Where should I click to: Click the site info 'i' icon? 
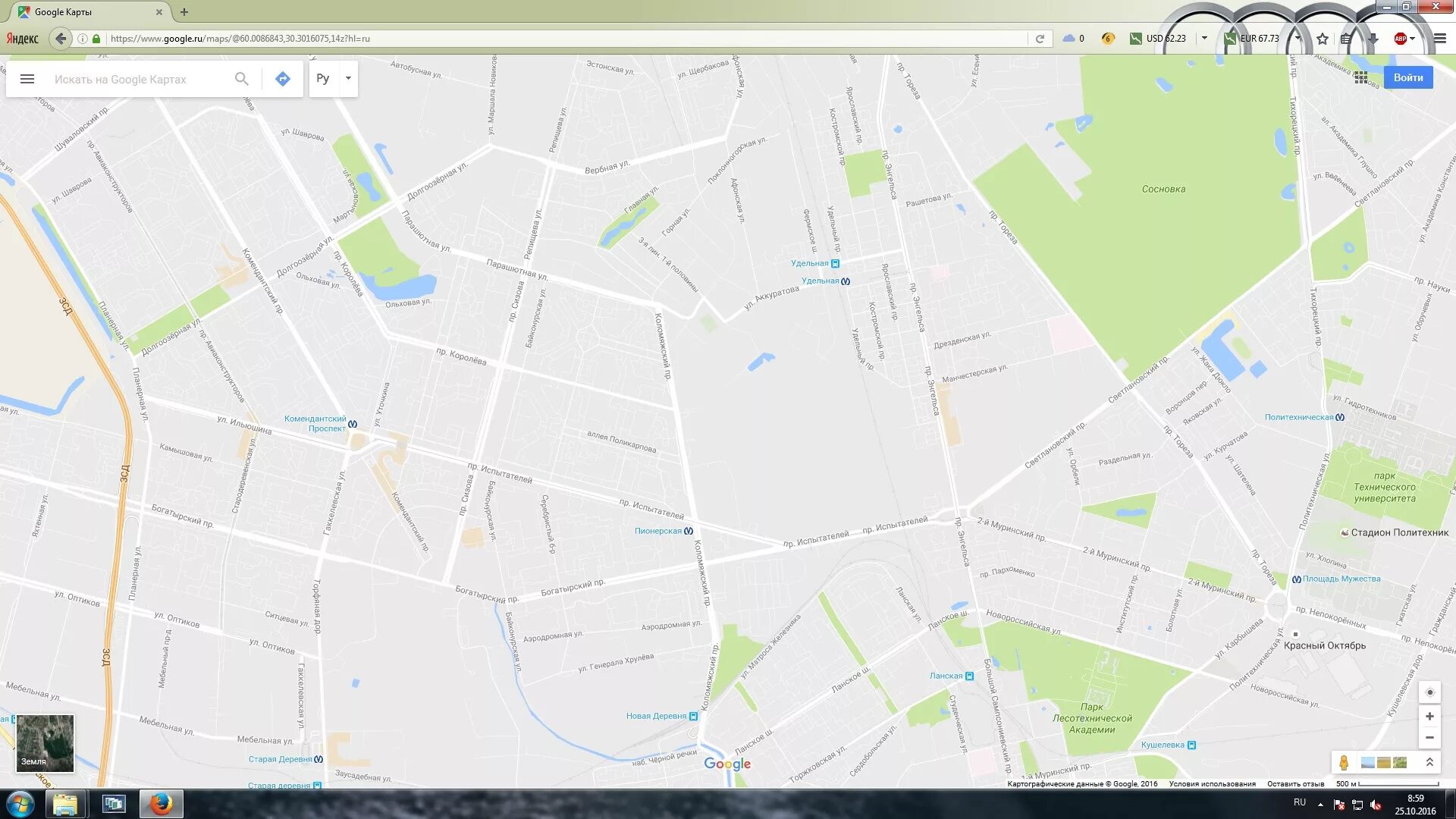coord(82,39)
